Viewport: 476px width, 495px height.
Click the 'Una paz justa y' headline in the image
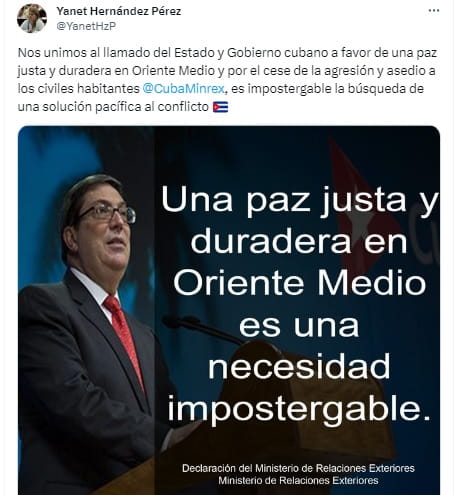(x=299, y=200)
